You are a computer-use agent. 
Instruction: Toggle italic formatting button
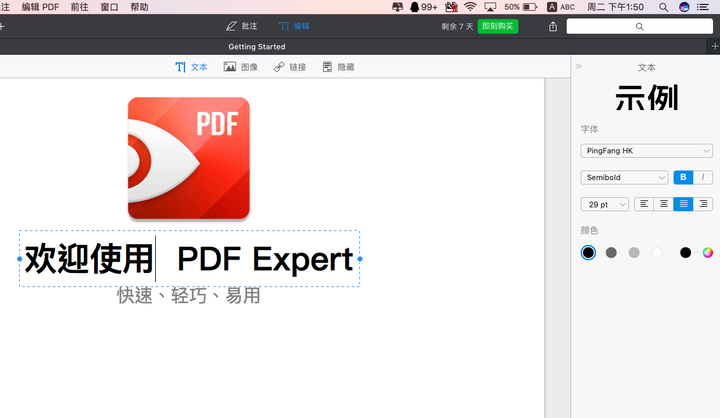[x=703, y=177]
